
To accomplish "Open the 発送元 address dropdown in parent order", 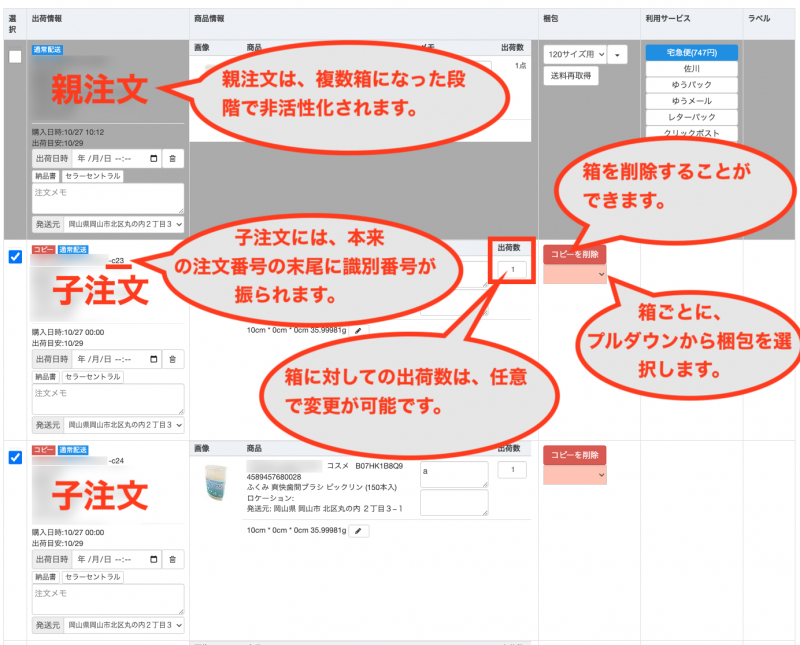I will click(x=123, y=224).
